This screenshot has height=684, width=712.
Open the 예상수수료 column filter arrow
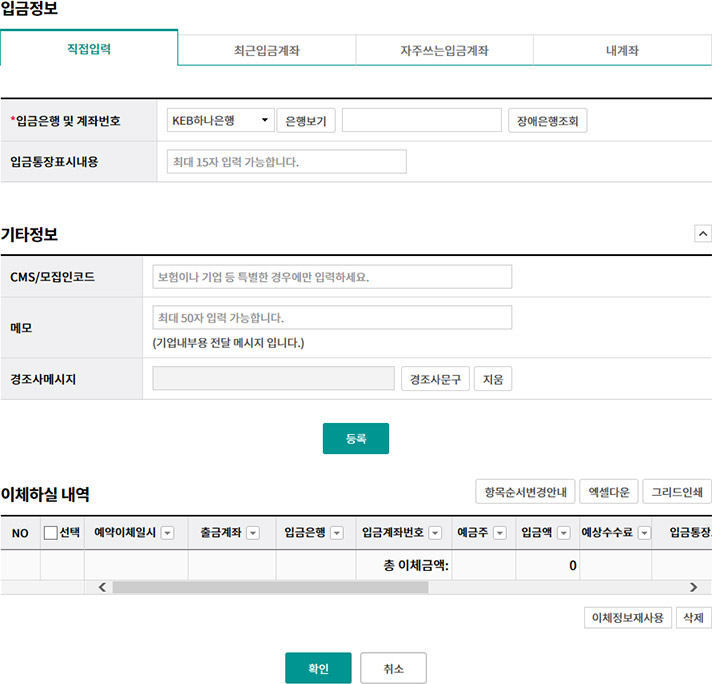tap(643, 533)
